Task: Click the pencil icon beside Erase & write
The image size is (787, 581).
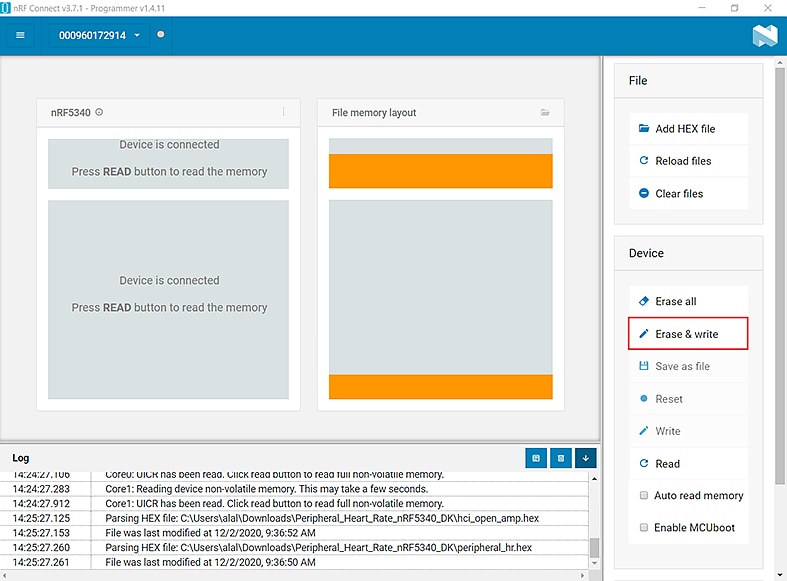Action: 643,334
